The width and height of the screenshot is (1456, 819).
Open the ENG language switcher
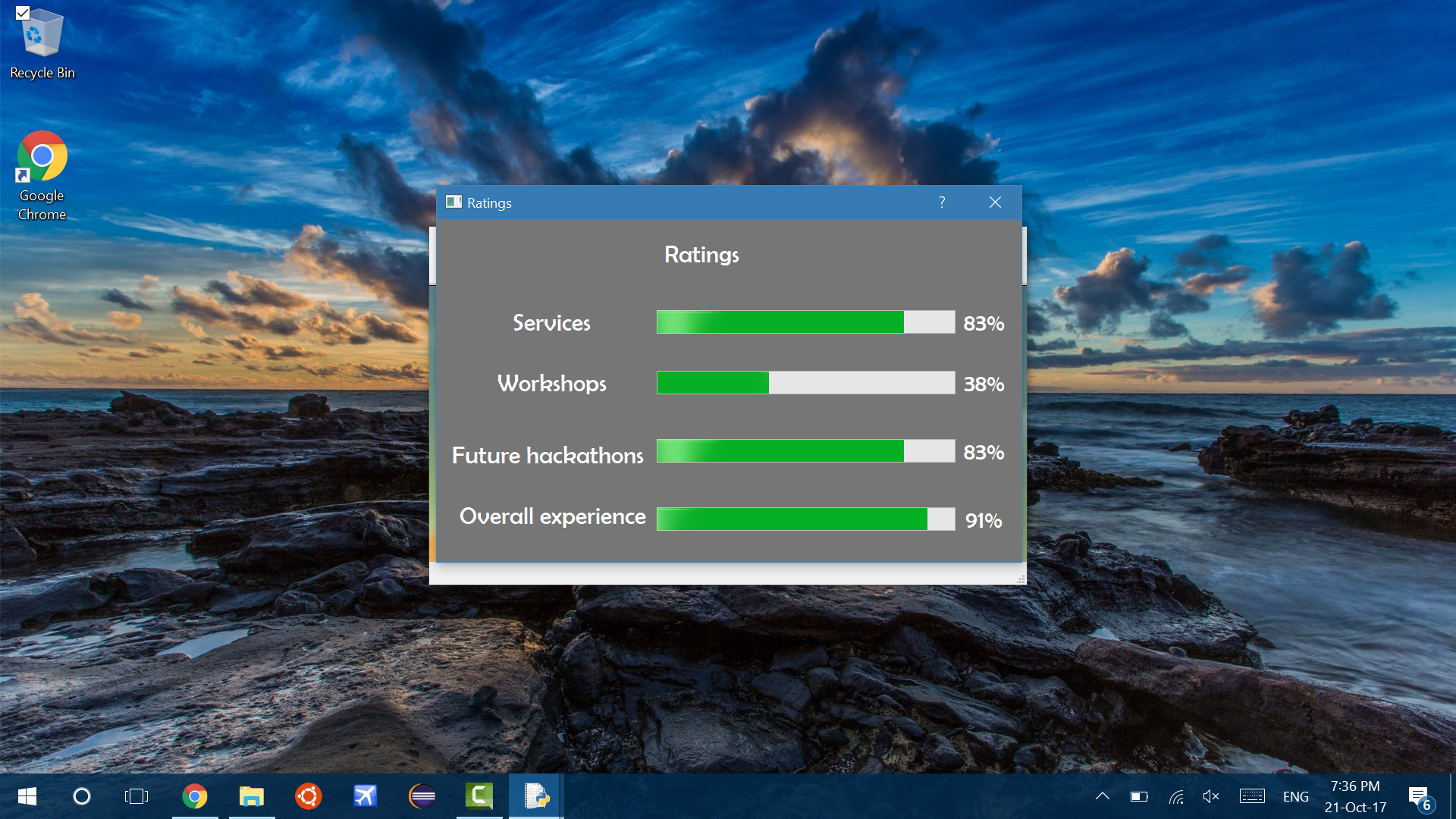point(1295,796)
